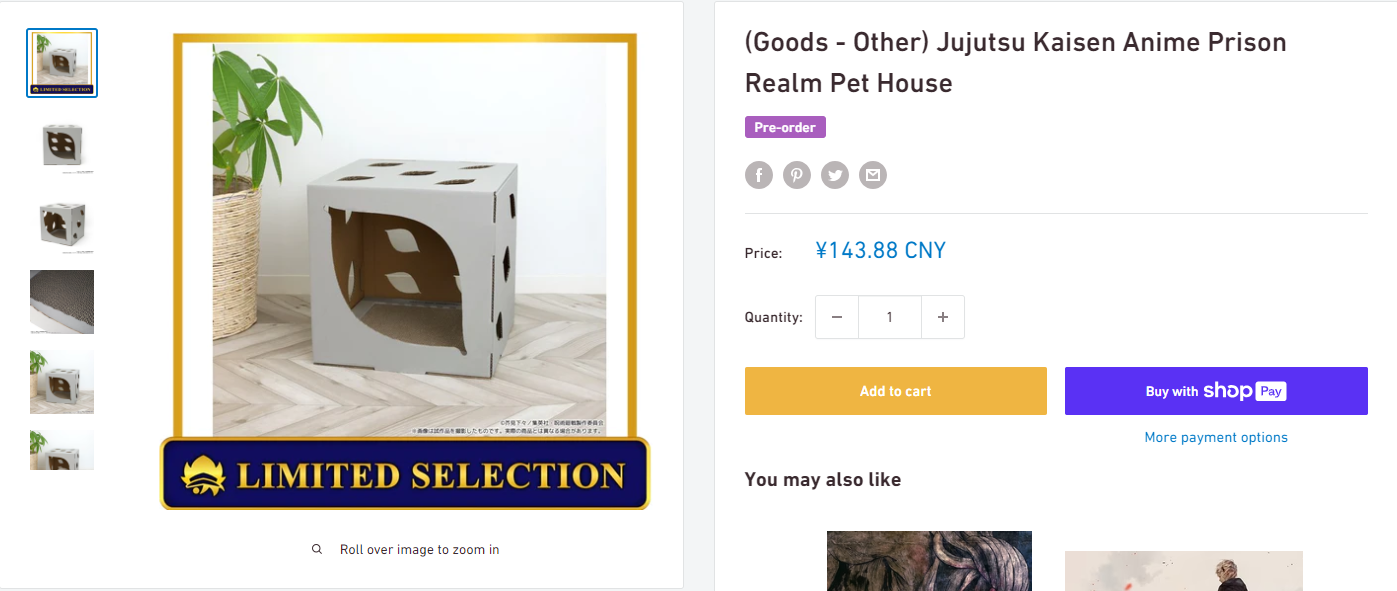Tweet product using Twitter icon
Viewport: 1397px width, 591px height.
(x=835, y=175)
